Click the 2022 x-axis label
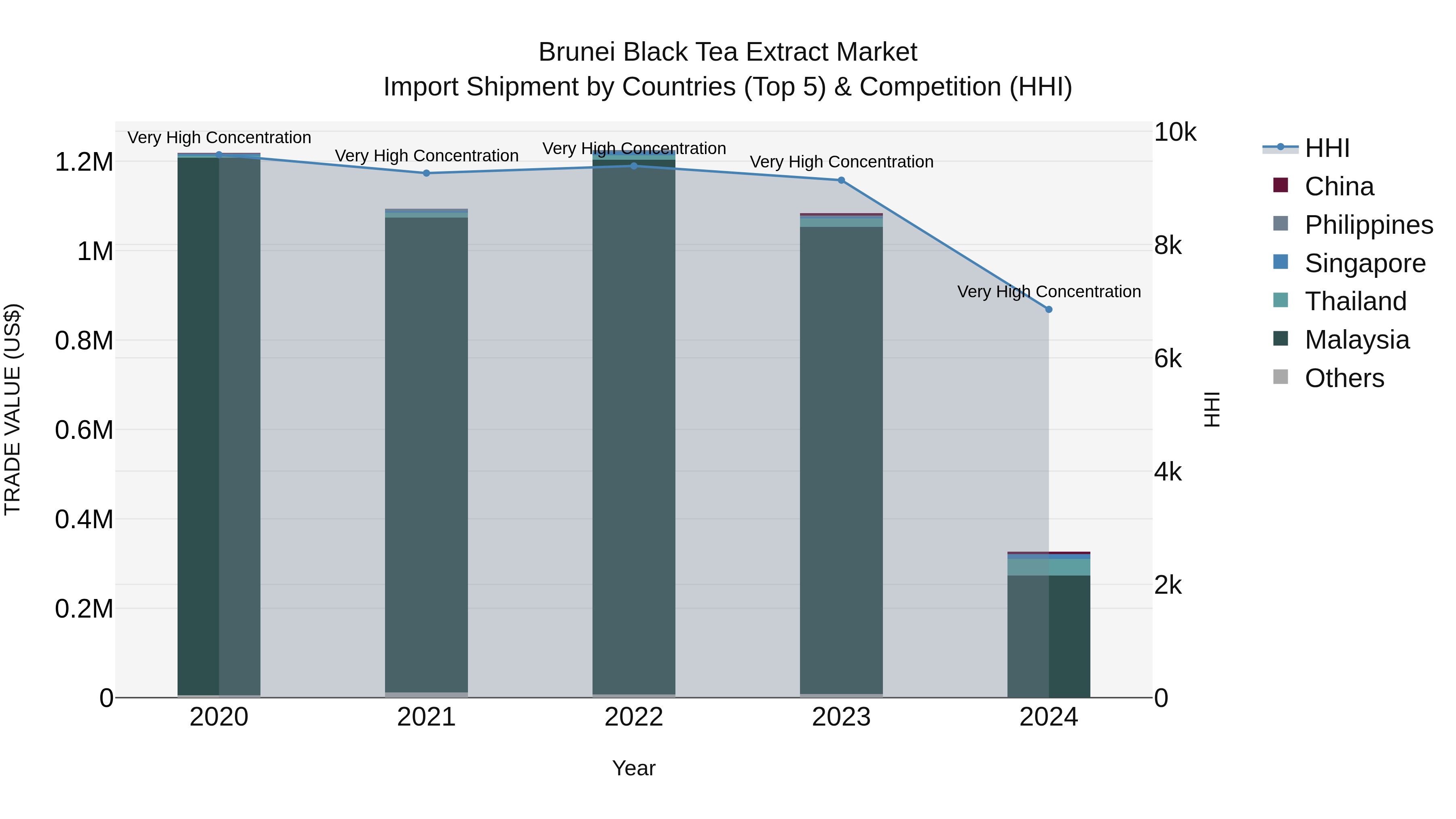Viewport: 1456px width, 819px height. tap(634, 717)
